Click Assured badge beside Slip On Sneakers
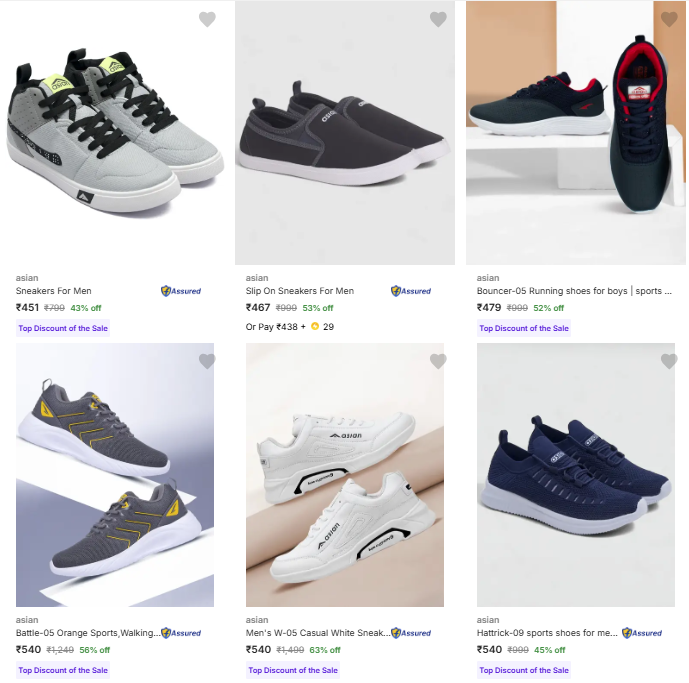The image size is (689, 683). 411,291
